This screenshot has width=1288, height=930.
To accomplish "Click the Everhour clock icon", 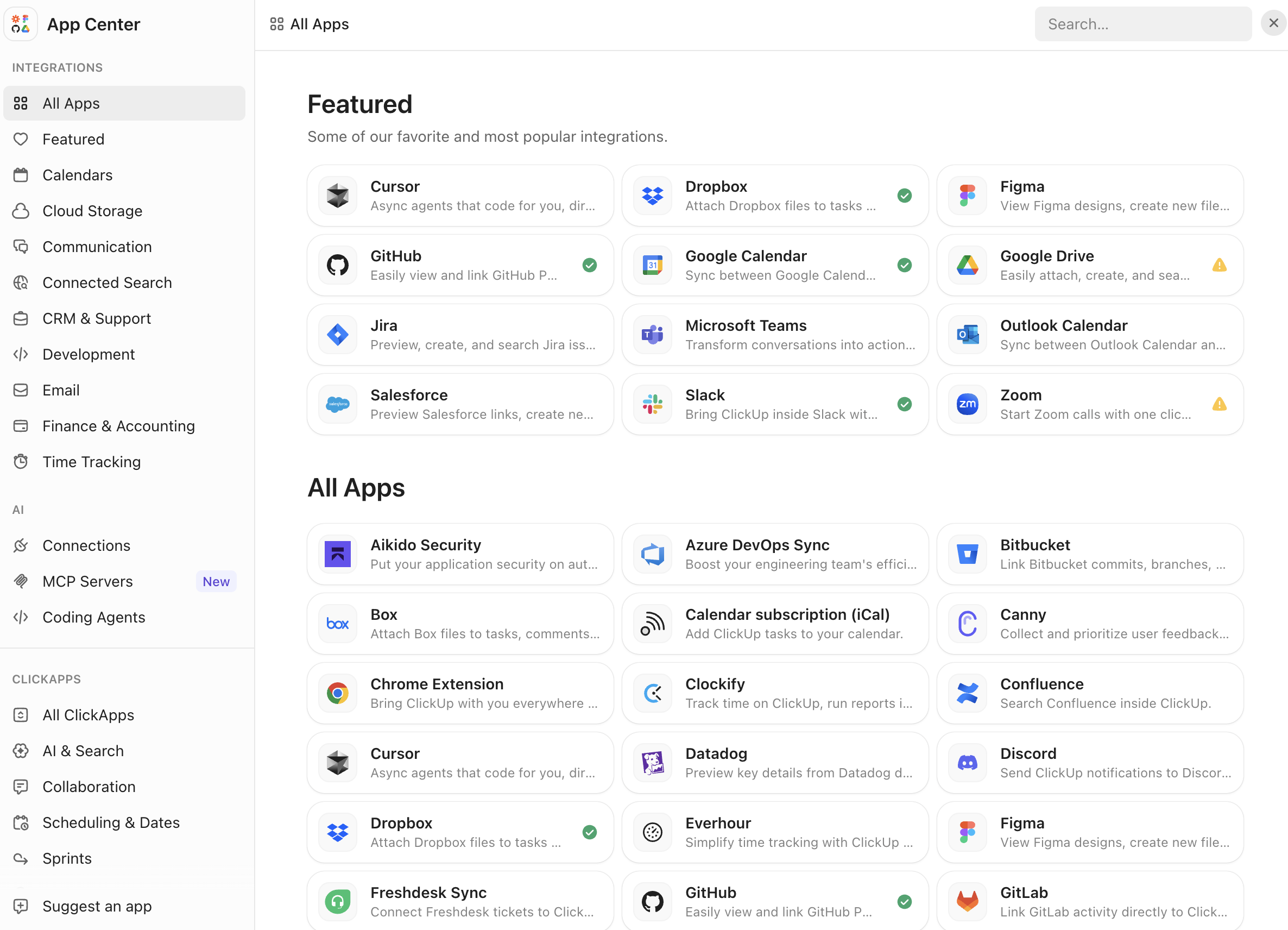I will (x=653, y=832).
